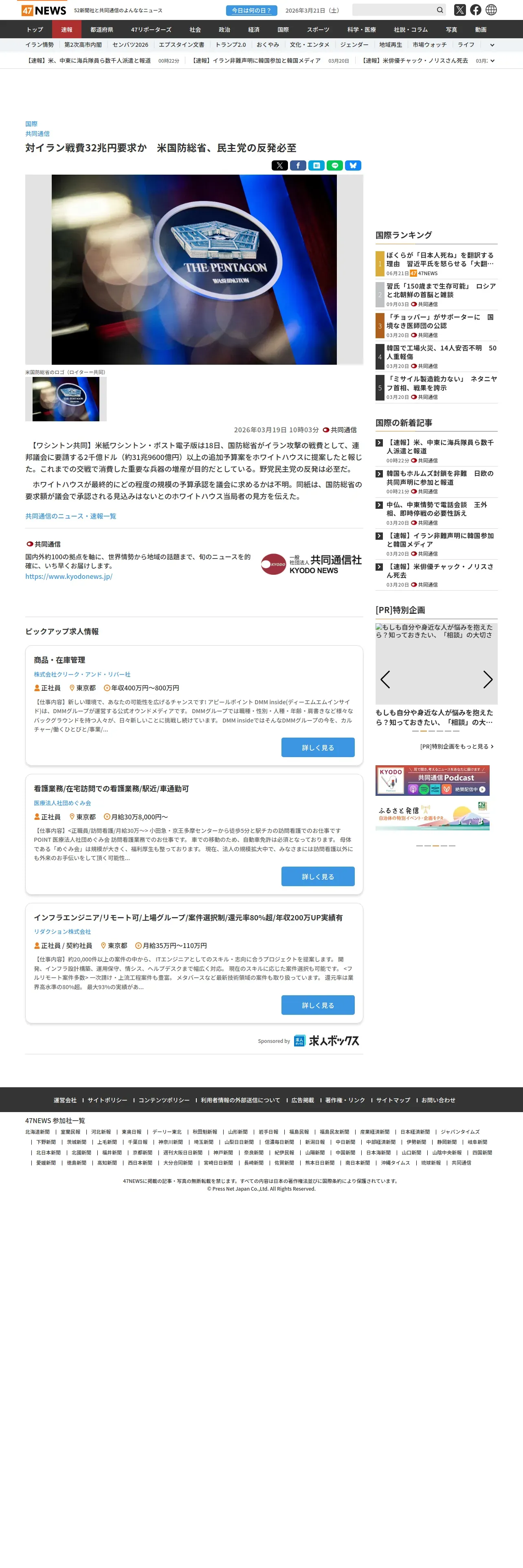
Task: Open the 共同通信 source link above the headline
Action: click(x=37, y=134)
